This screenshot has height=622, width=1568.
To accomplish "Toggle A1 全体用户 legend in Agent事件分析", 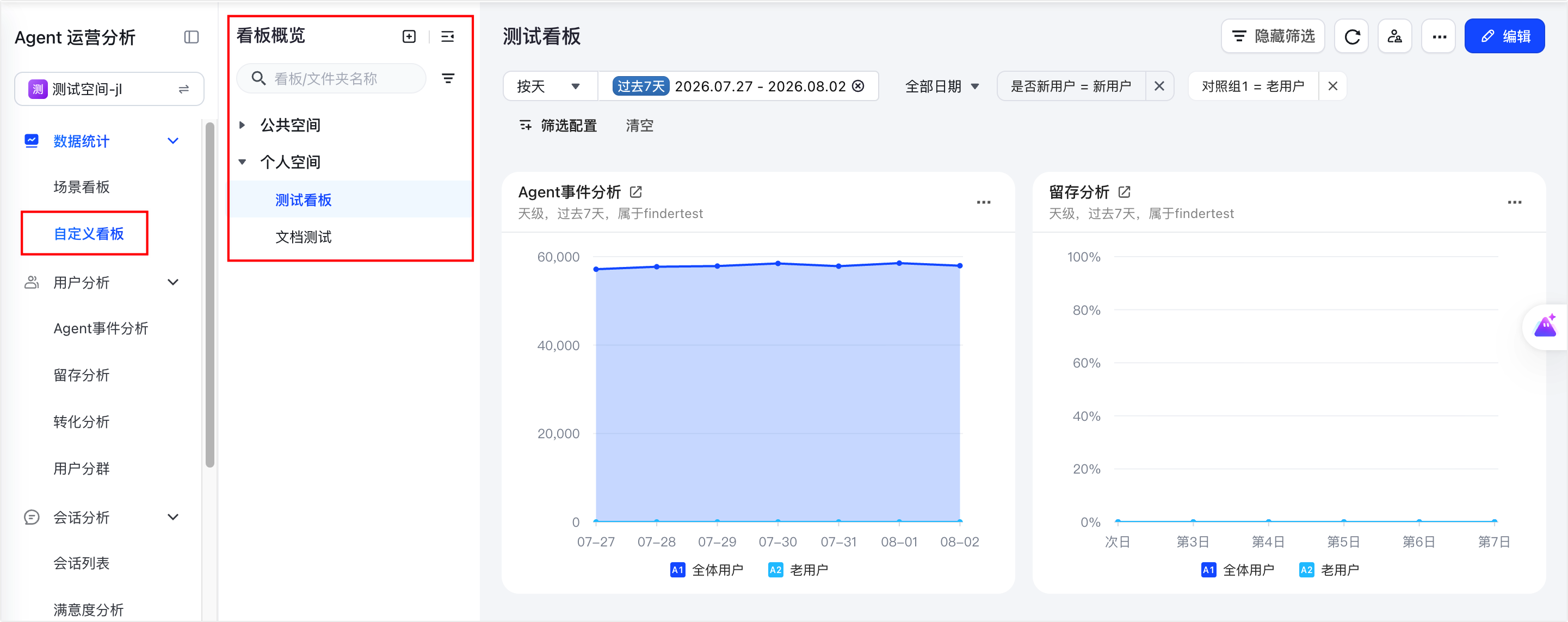I will (706, 570).
